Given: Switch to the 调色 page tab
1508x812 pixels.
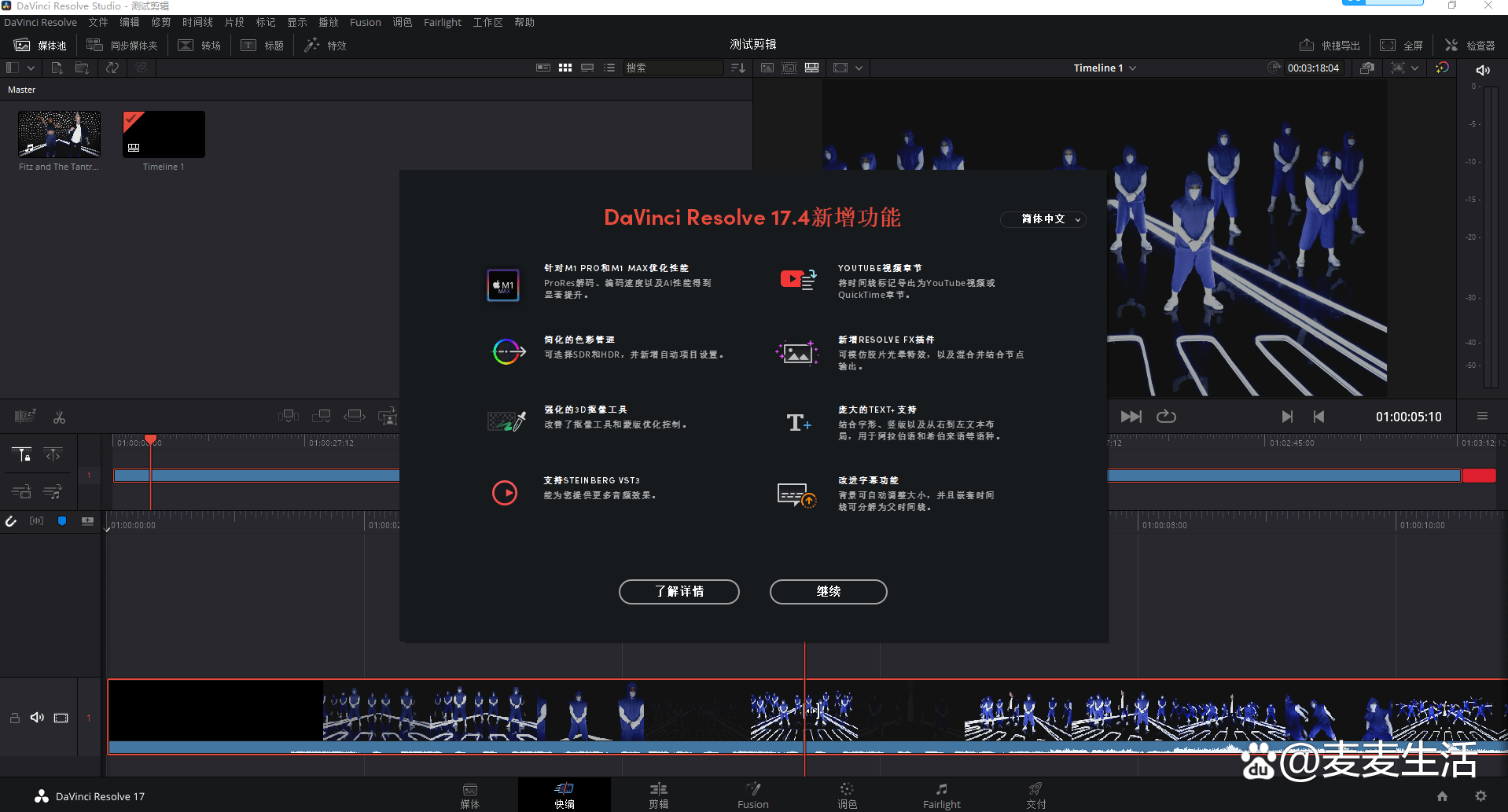Looking at the screenshot, I should point(847,795).
